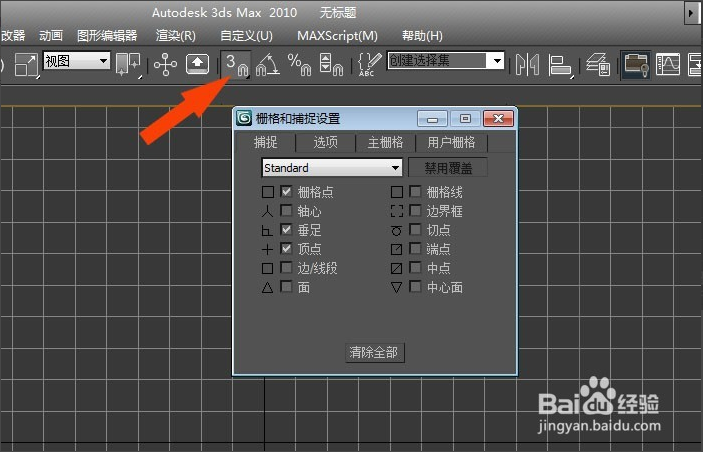Minimize the 栅格和捕捉设置 dialog
This screenshot has height=452, width=703.
click(x=433, y=118)
